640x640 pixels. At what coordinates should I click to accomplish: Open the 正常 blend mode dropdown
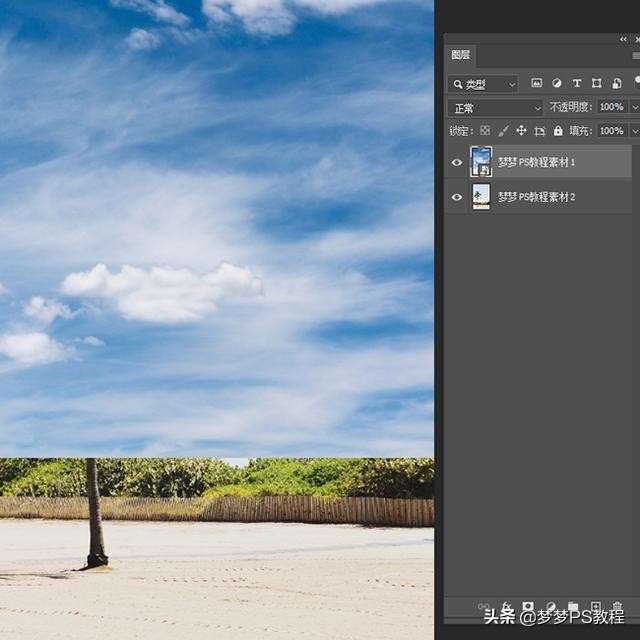[x=495, y=108]
